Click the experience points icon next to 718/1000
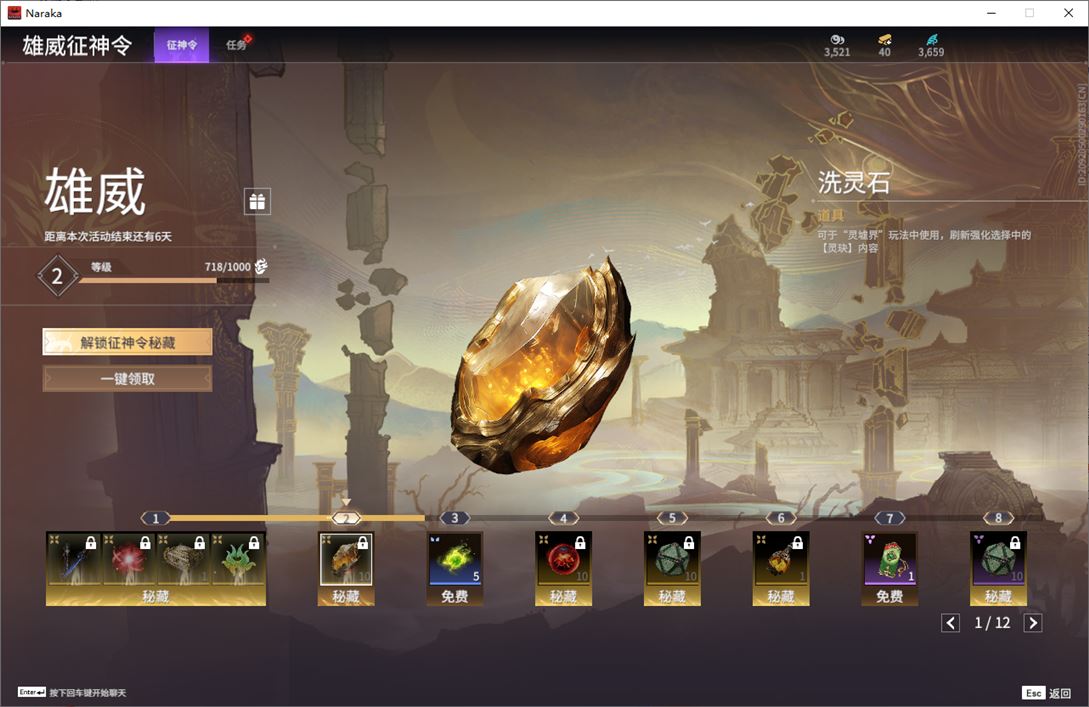 [x=261, y=266]
